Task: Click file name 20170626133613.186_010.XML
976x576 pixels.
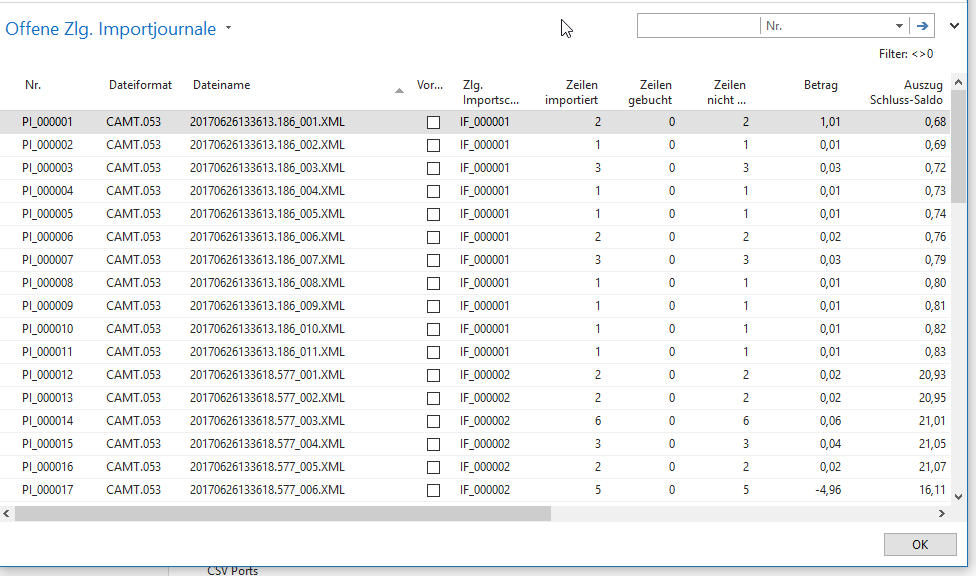Action: pos(267,329)
